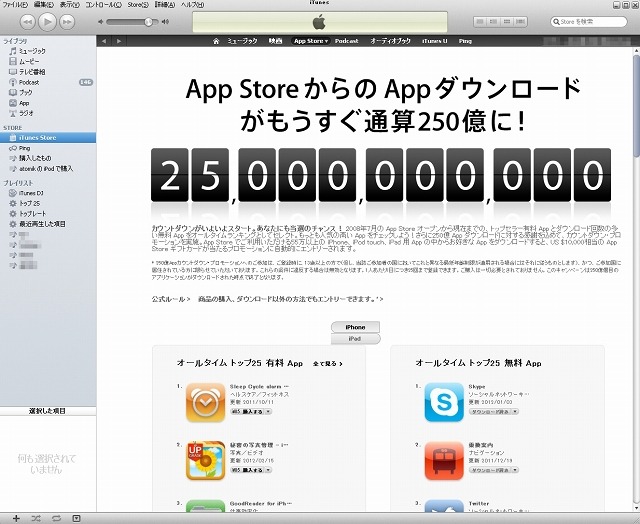Adjust the volume slider
Viewport: 640px width, 524px height.
[x=149, y=22]
